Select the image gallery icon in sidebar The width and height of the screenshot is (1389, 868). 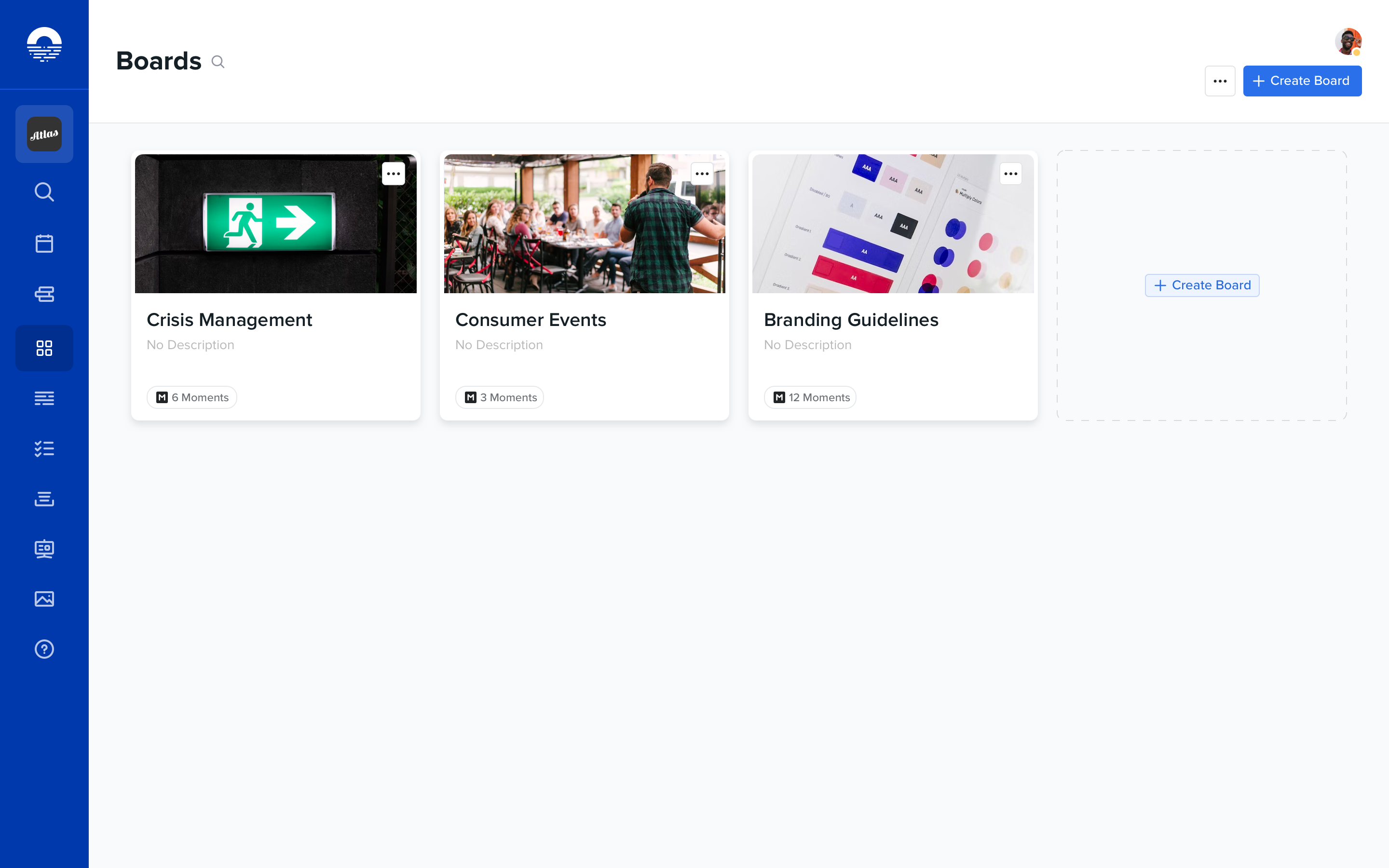click(44, 599)
